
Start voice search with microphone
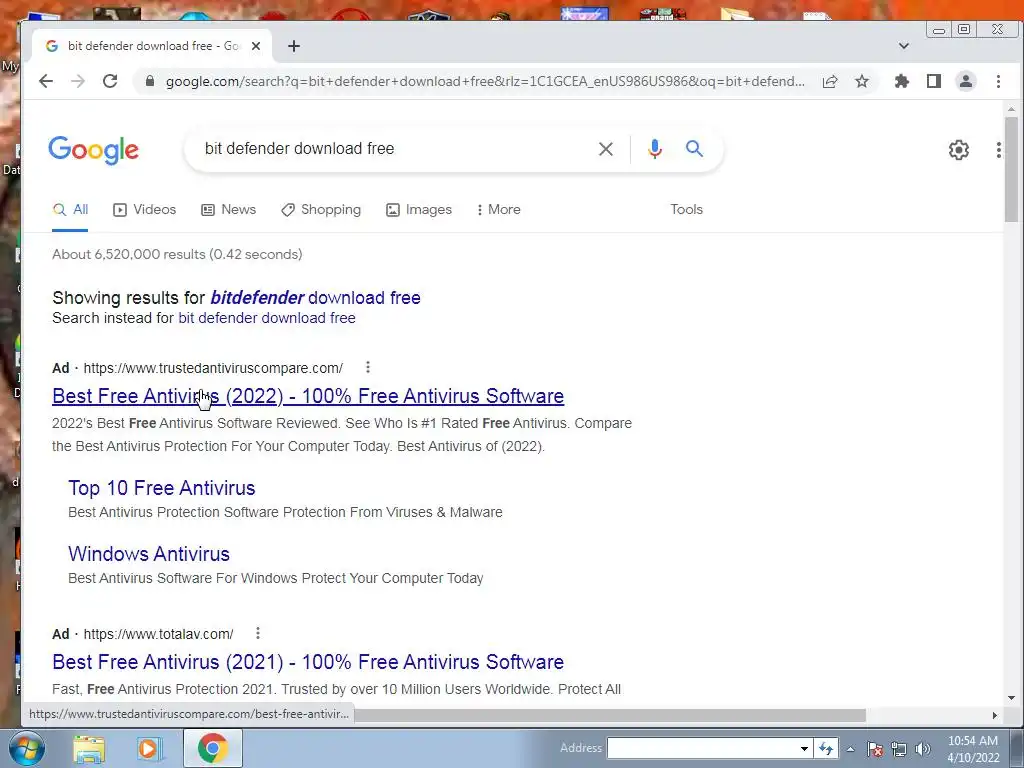coord(654,149)
